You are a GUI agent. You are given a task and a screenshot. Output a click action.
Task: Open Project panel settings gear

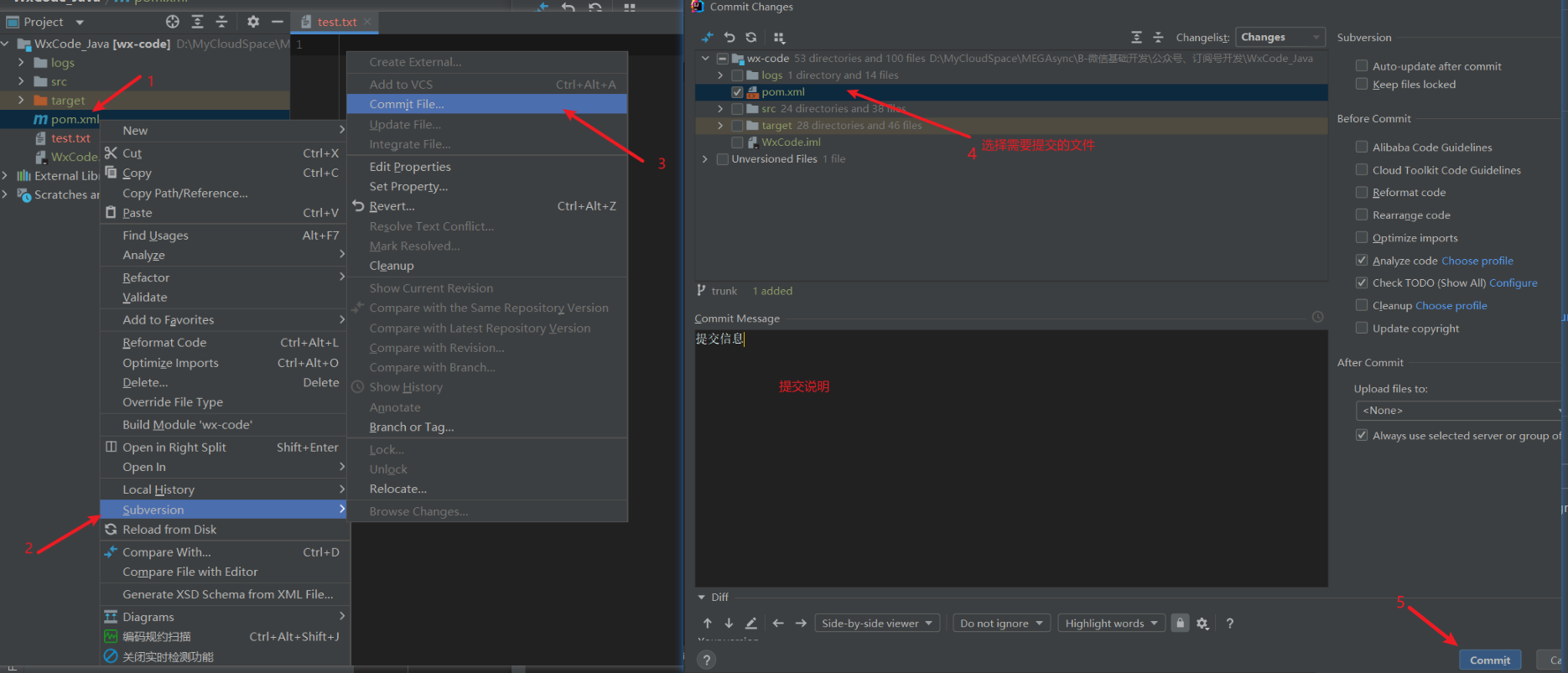(x=253, y=22)
